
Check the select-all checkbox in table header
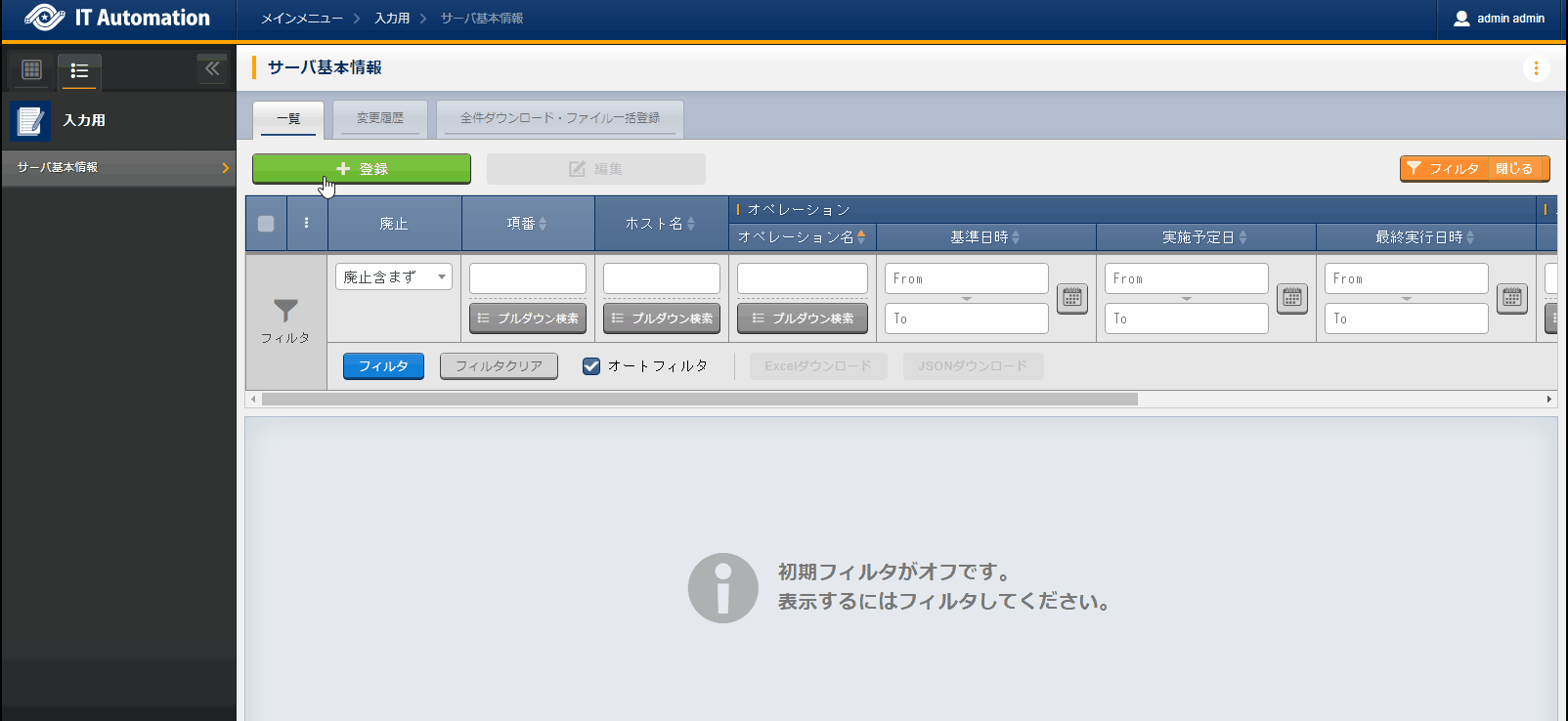point(266,224)
